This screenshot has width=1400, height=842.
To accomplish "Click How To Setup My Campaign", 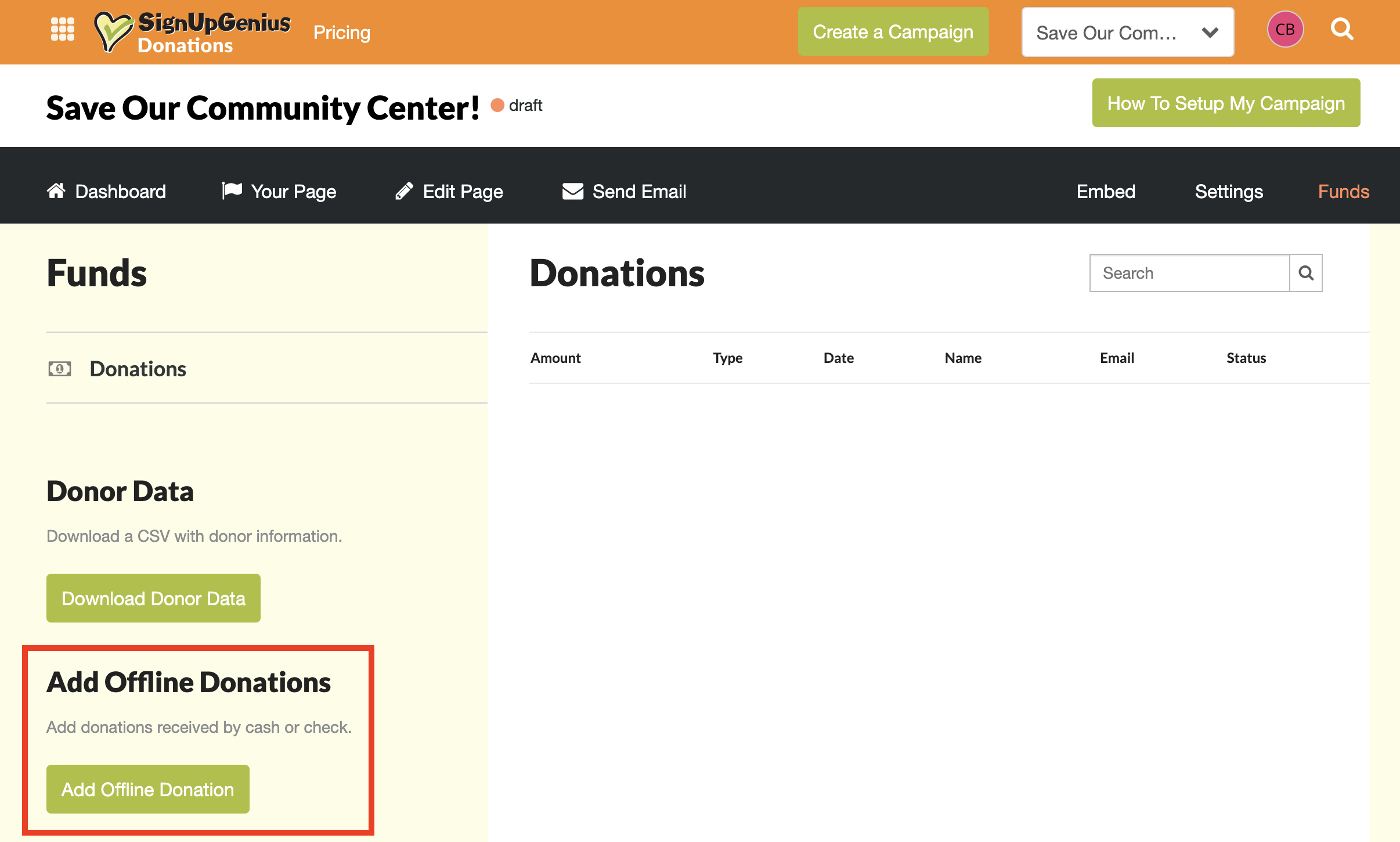I will (1226, 103).
